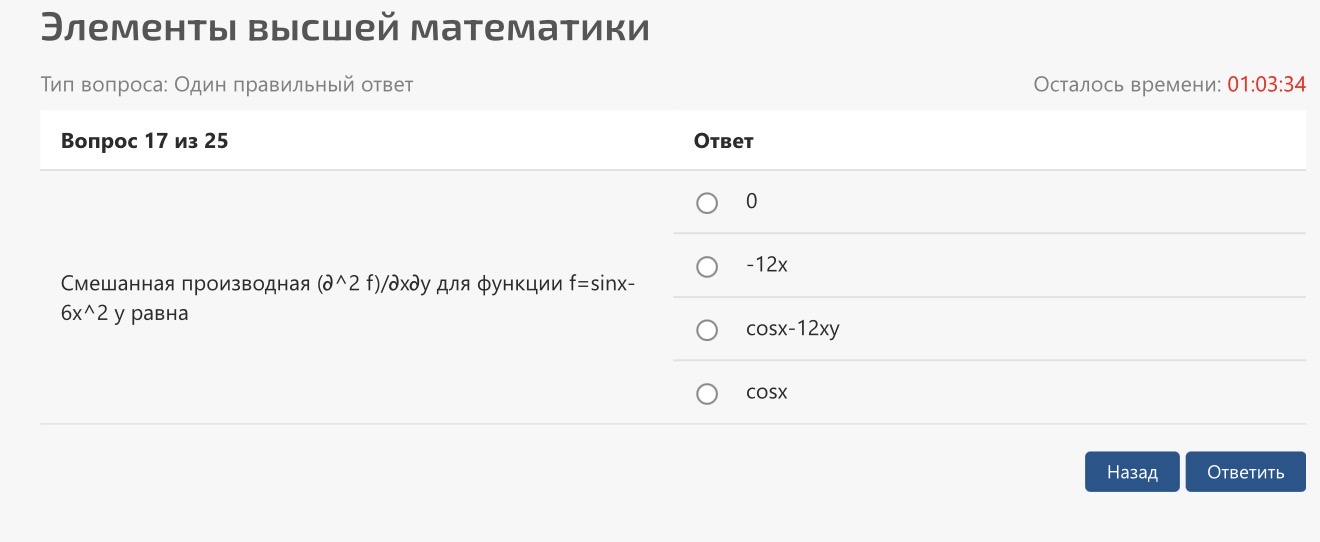Click the red remaining time counter 01:03:34
The height and width of the screenshot is (542, 1320).
[x=1266, y=85]
